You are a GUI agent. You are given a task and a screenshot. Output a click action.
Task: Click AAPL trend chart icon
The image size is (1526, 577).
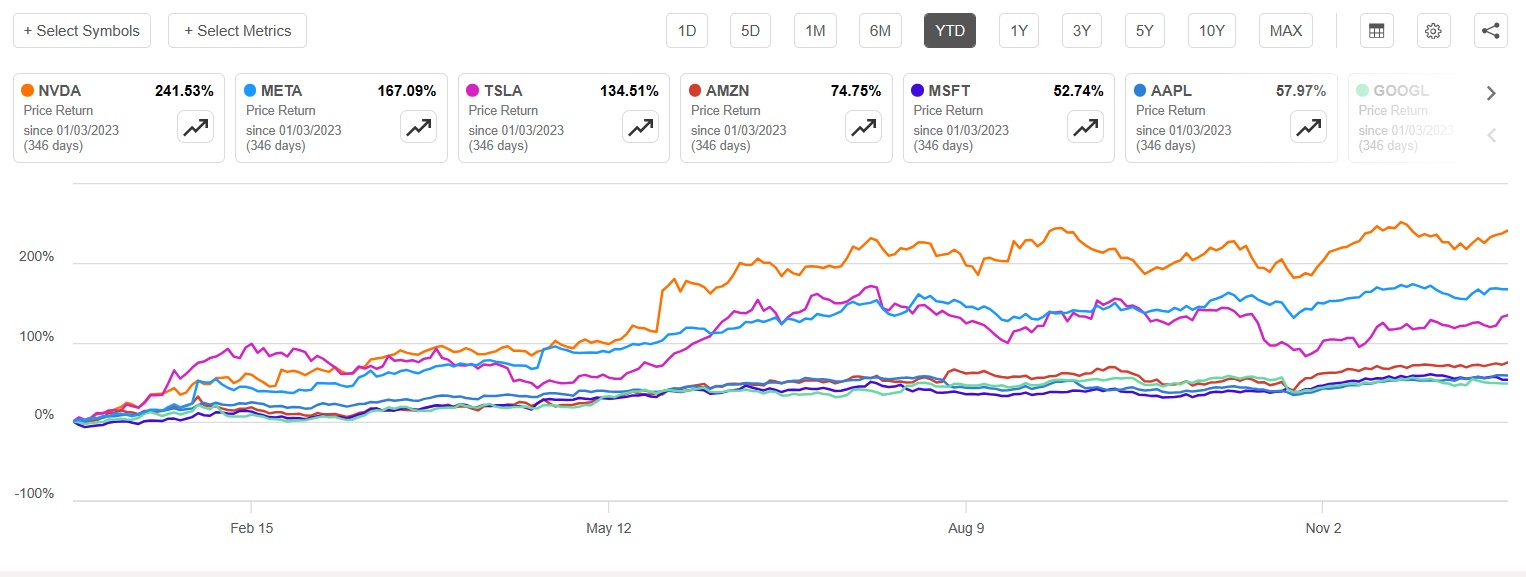(1308, 127)
